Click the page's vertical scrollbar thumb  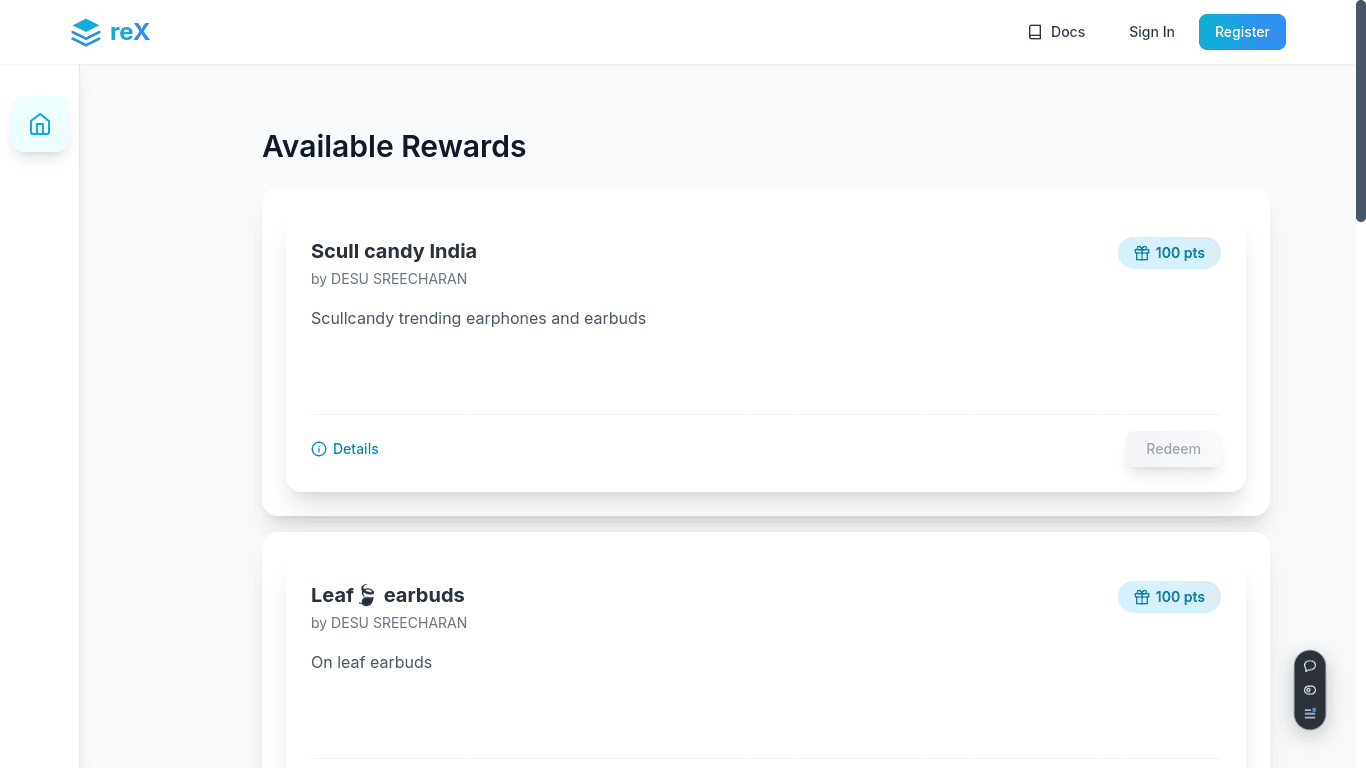tap(1360, 111)
